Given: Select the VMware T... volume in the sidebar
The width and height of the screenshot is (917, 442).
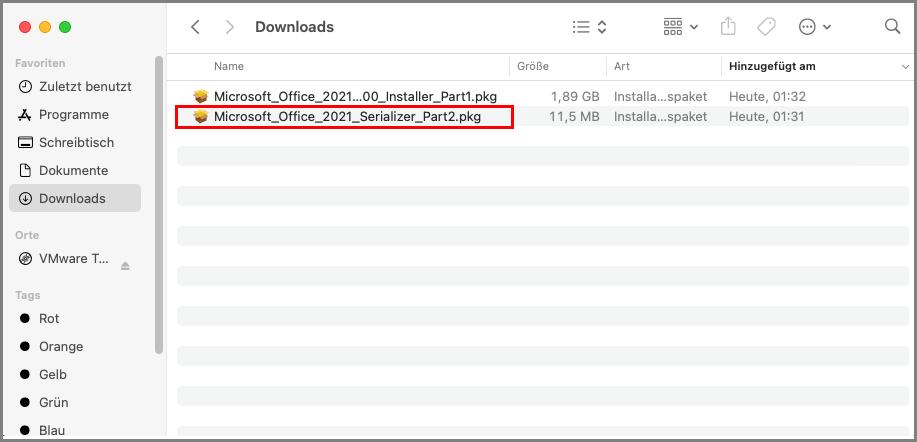Looking at the screenshot, I should pyautogui.click(x=75, y=259).
